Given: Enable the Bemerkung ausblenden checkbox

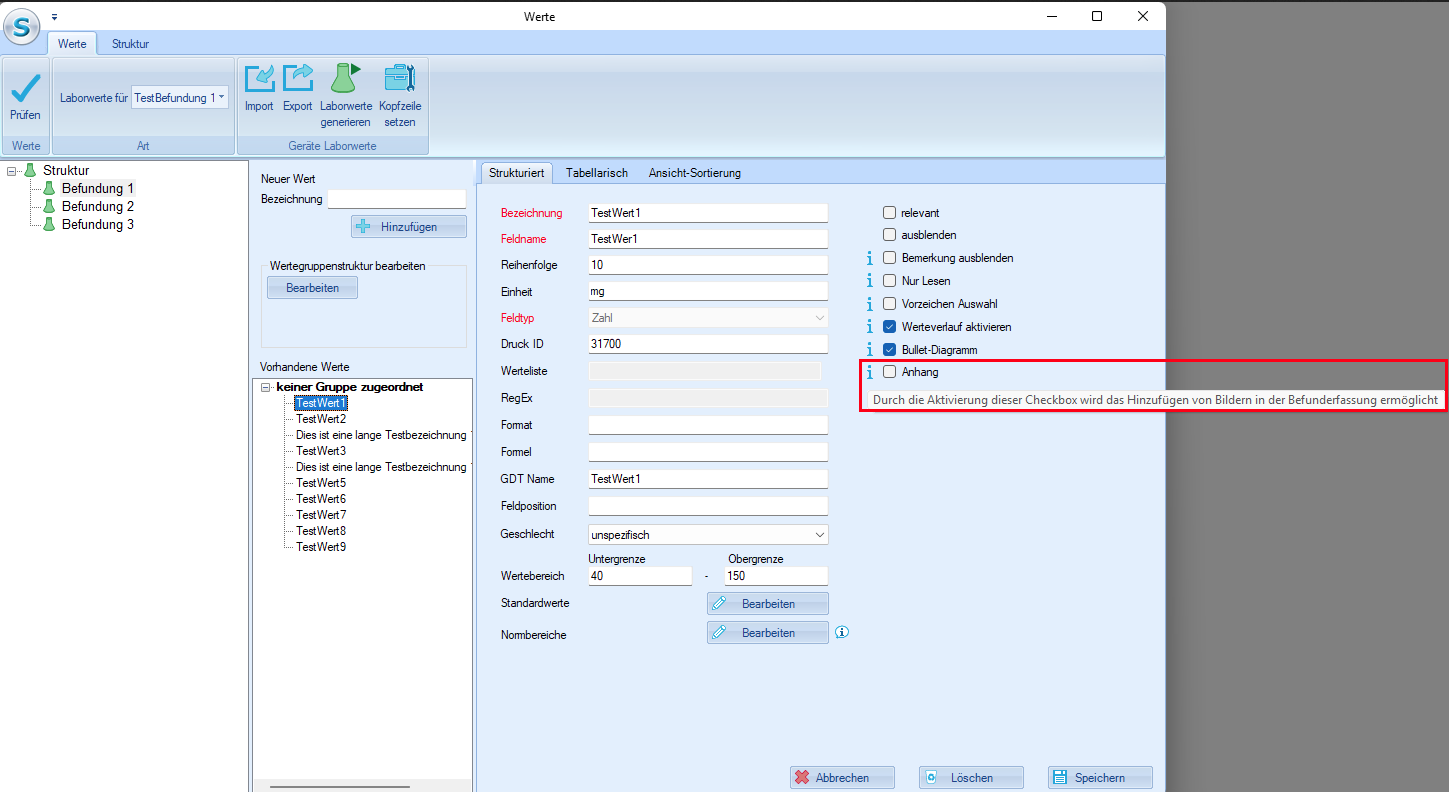Looking at the screenshot, I should (x=889, y=258).
